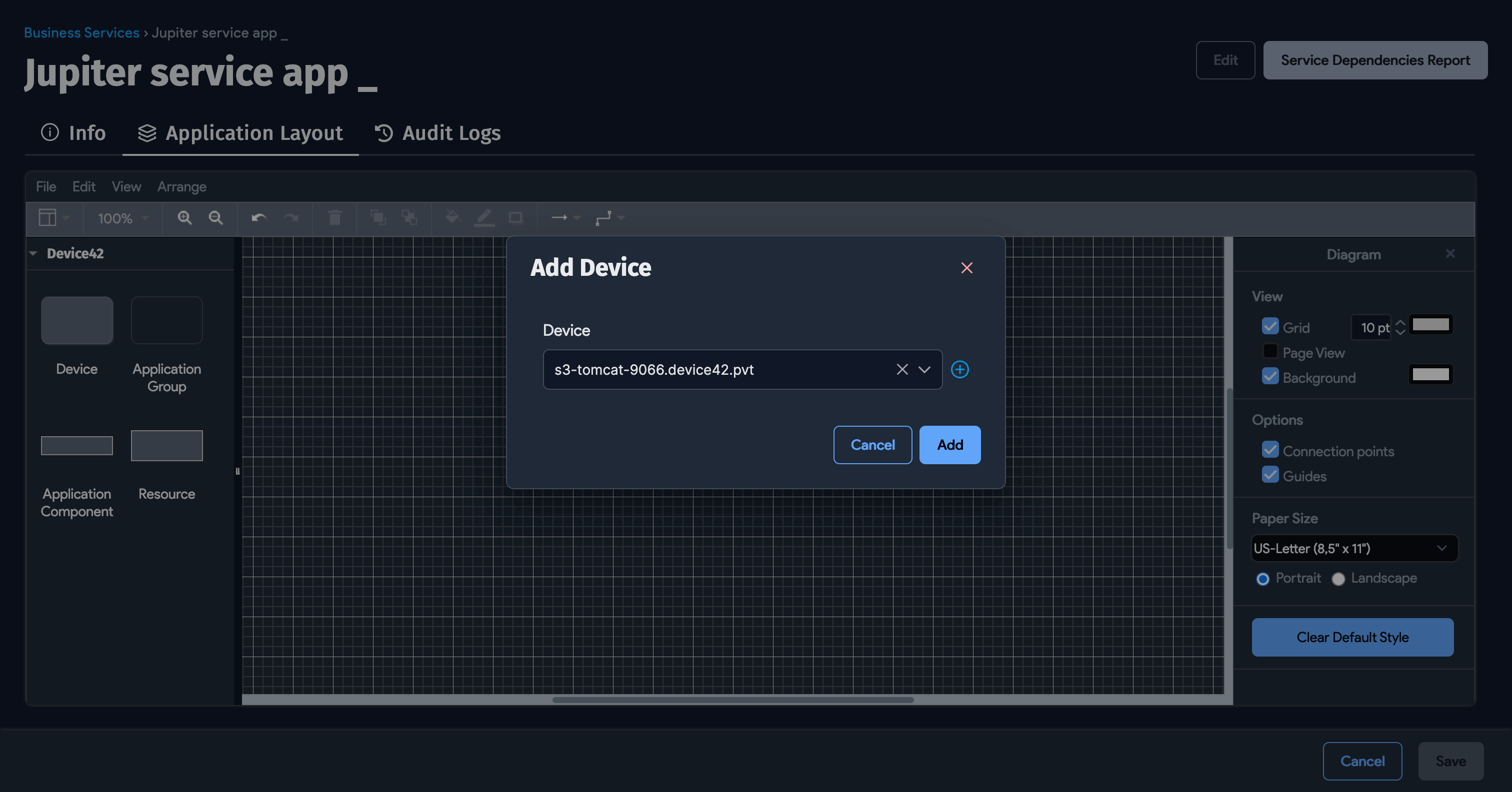Screen dimensions: 1512x792
Task: Click the fill color bucket icon
Action: tap(452, 218)
